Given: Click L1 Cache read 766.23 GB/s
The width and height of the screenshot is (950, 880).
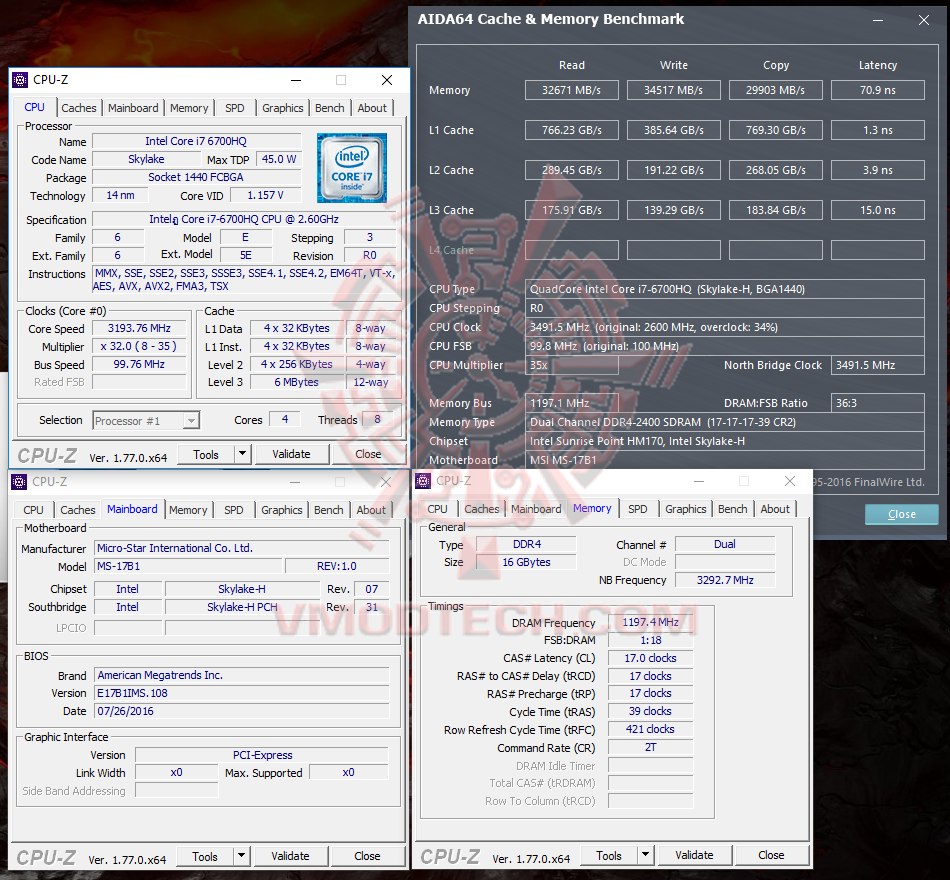Looking at the screenshot, I should coord(571,130).
